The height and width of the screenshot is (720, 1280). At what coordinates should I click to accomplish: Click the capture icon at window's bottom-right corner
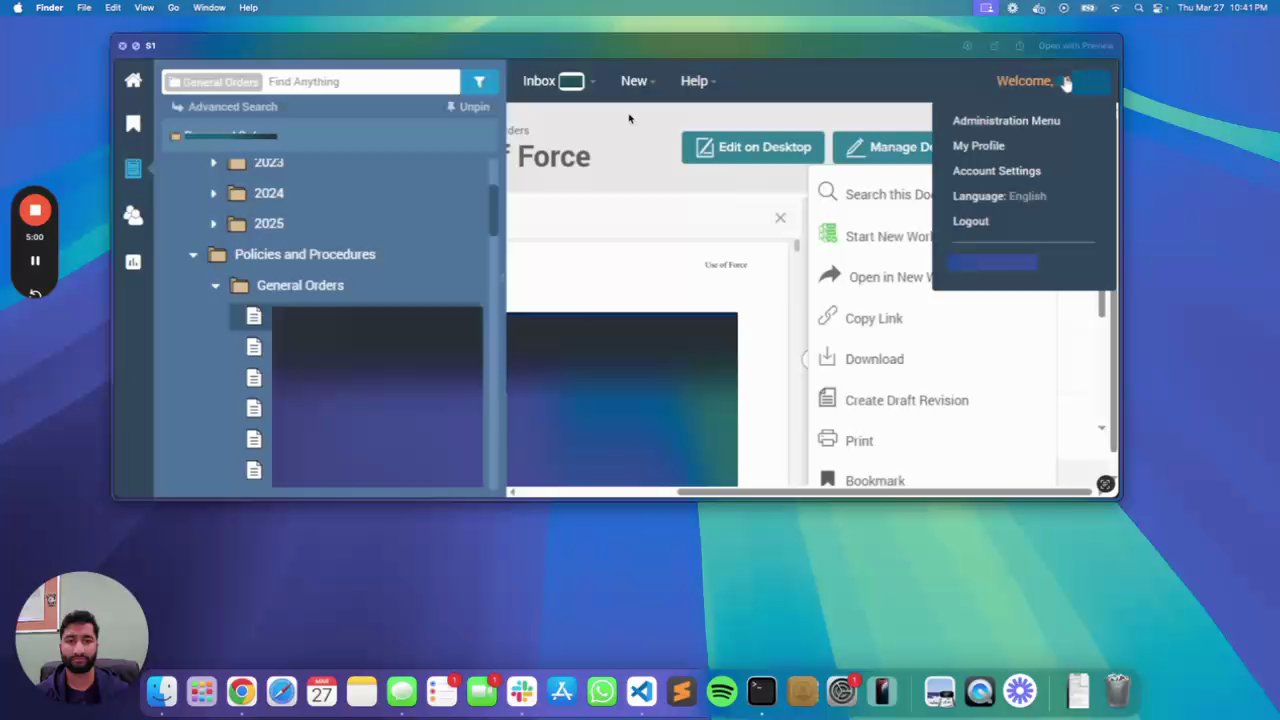point(1105,484)
